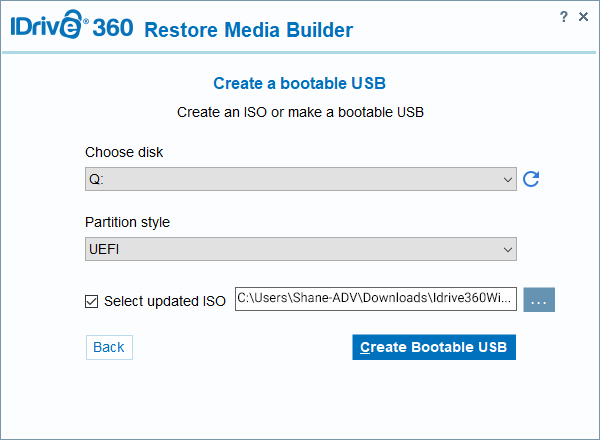
Task: Untick the Select updated ISO checkbox box
Action: pyautogui.click(x=93, y=300)
